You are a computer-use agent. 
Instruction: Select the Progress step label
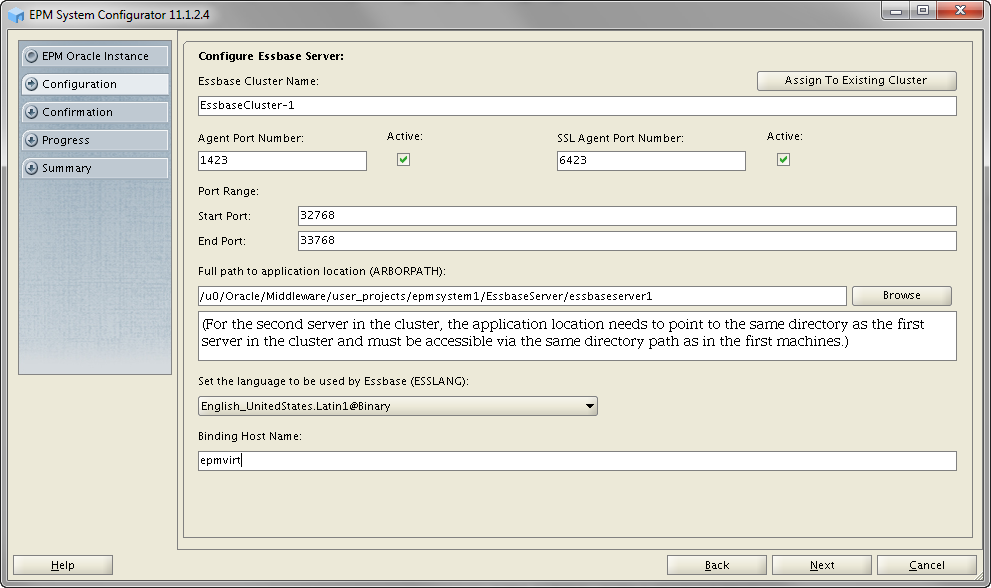click(66, 140)
